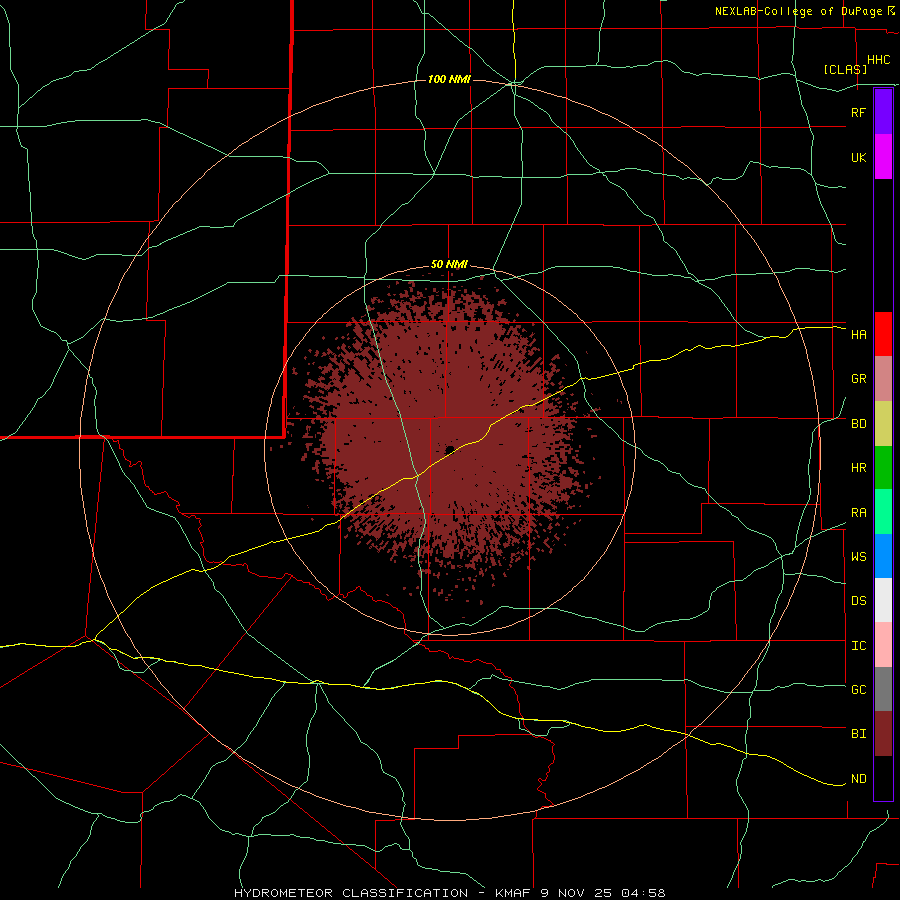Click the DS white legend swatch
This screenshot has height=900, width=900.
click(883, 600)
